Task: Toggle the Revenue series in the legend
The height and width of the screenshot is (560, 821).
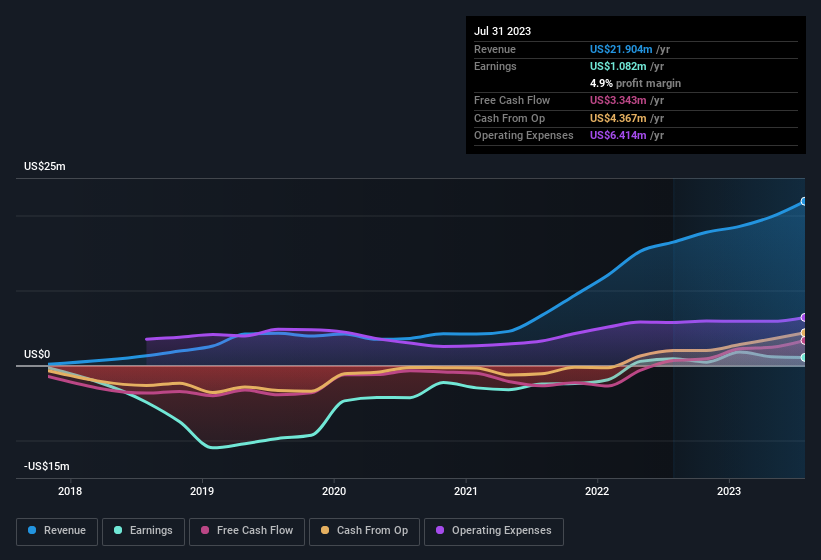Action: click(57, 531)
